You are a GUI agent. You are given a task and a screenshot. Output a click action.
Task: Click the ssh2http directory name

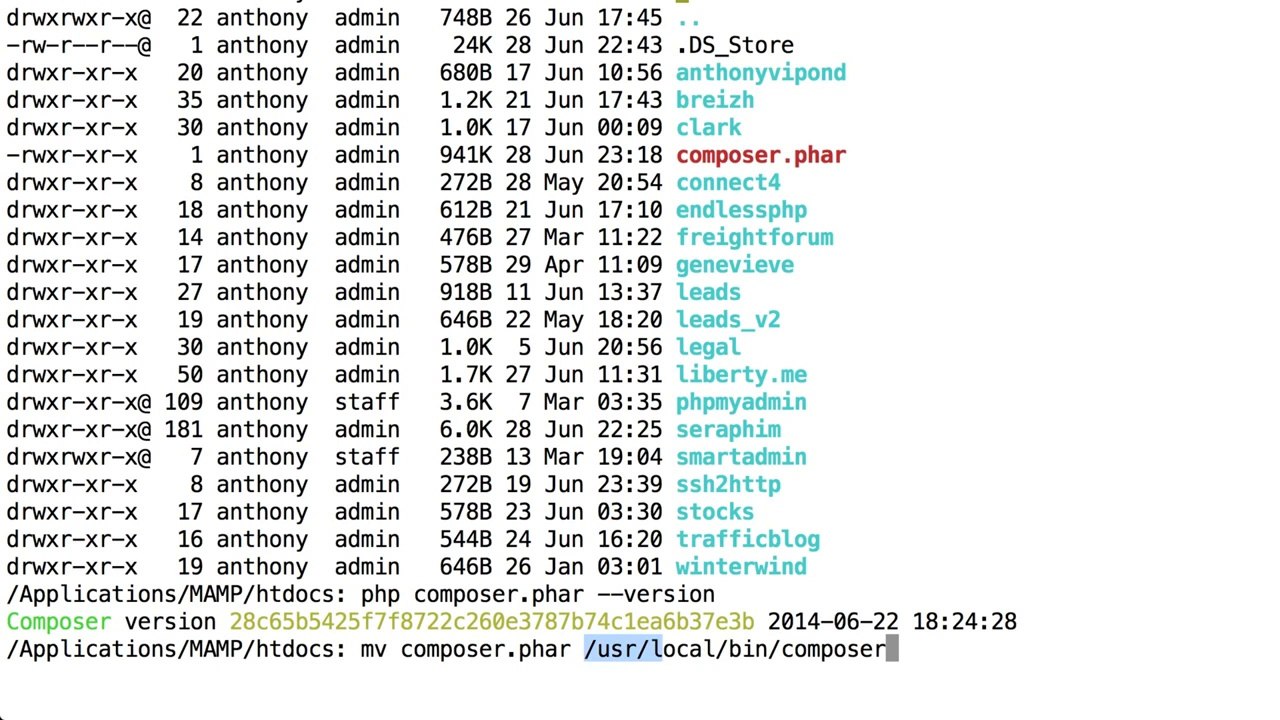728,485
